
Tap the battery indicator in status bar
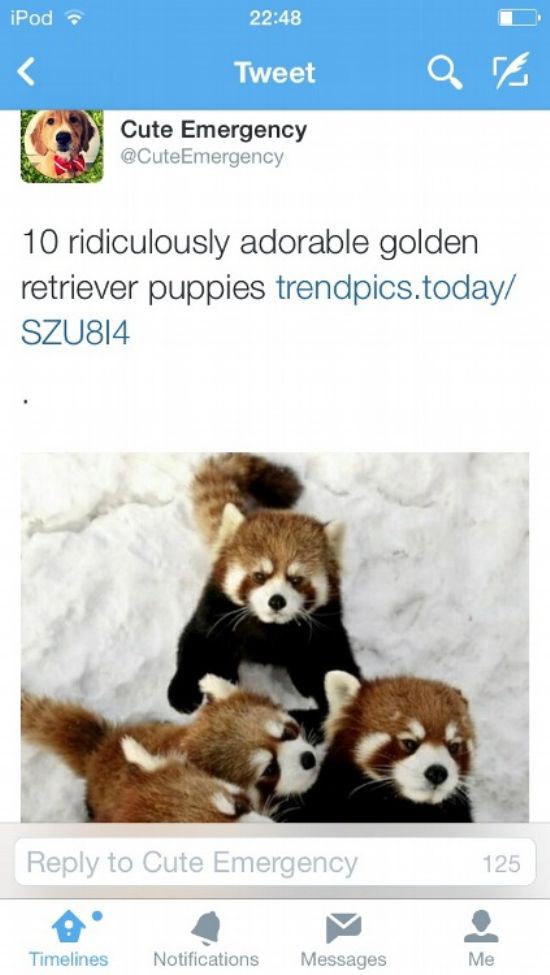click(519, 18)
